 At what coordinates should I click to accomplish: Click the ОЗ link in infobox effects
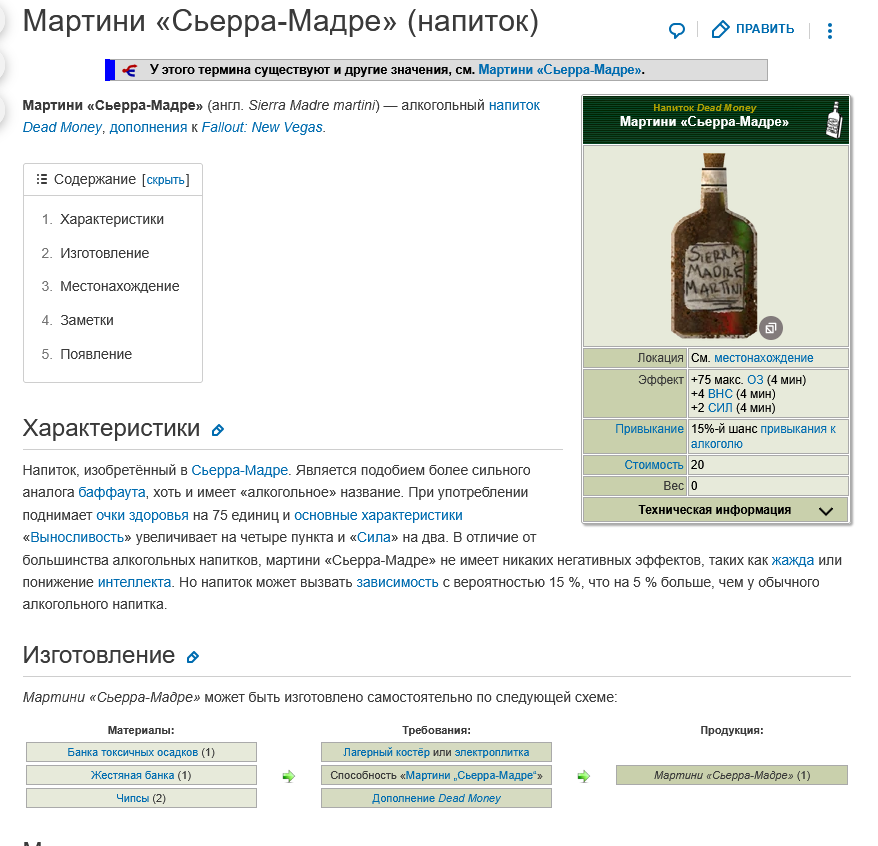click(755, 380)
